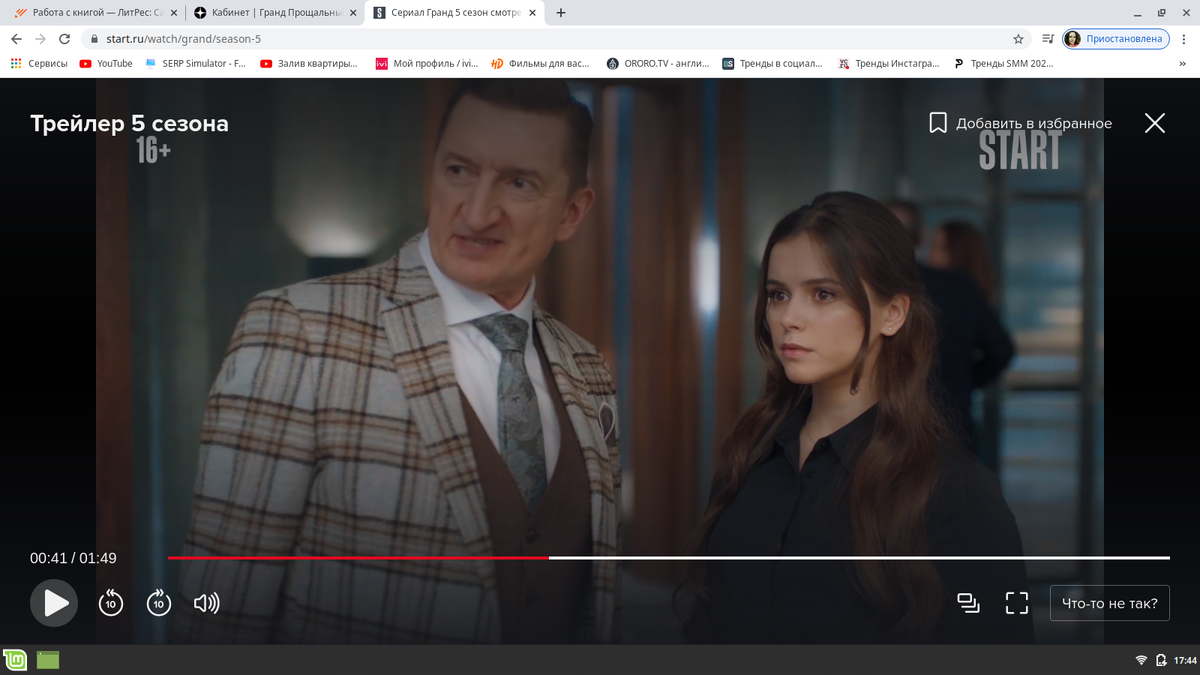The width and height of the screenshot is (1200, 675).
Task: Open the 'Фильмы для вас...' bookmark
Action: click(540, 63)
